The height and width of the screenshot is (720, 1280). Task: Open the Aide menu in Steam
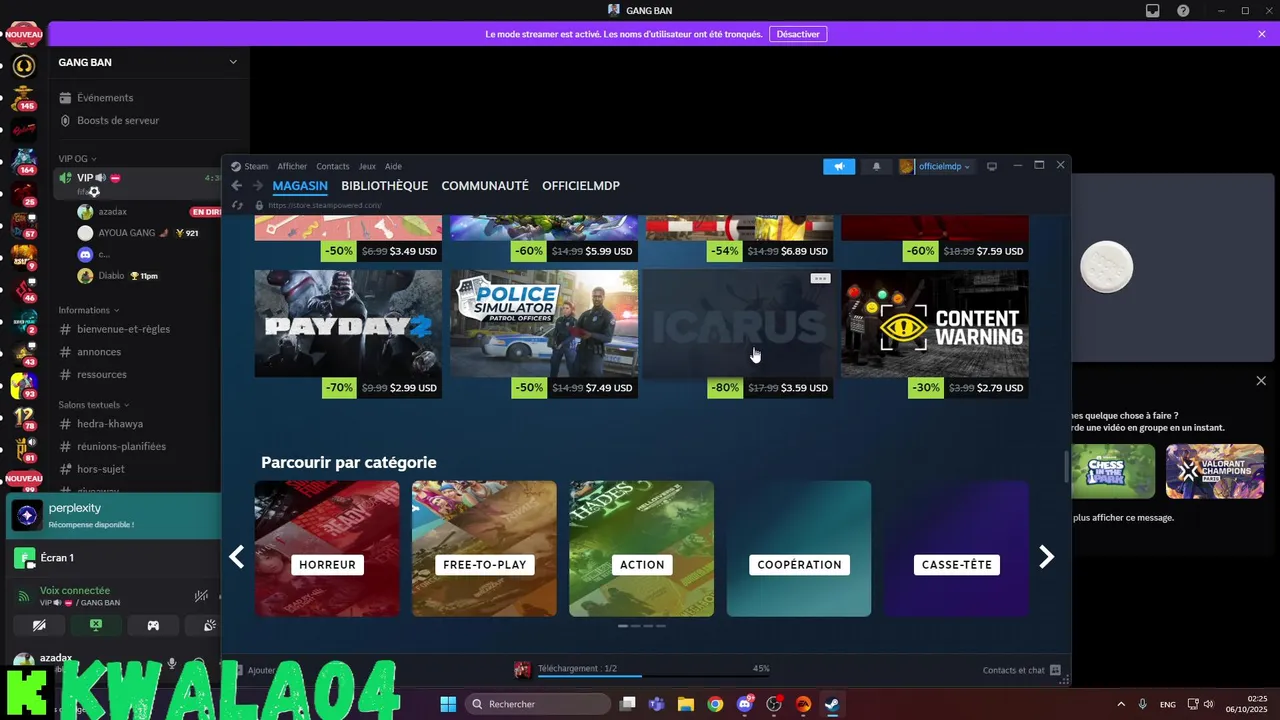393,166
